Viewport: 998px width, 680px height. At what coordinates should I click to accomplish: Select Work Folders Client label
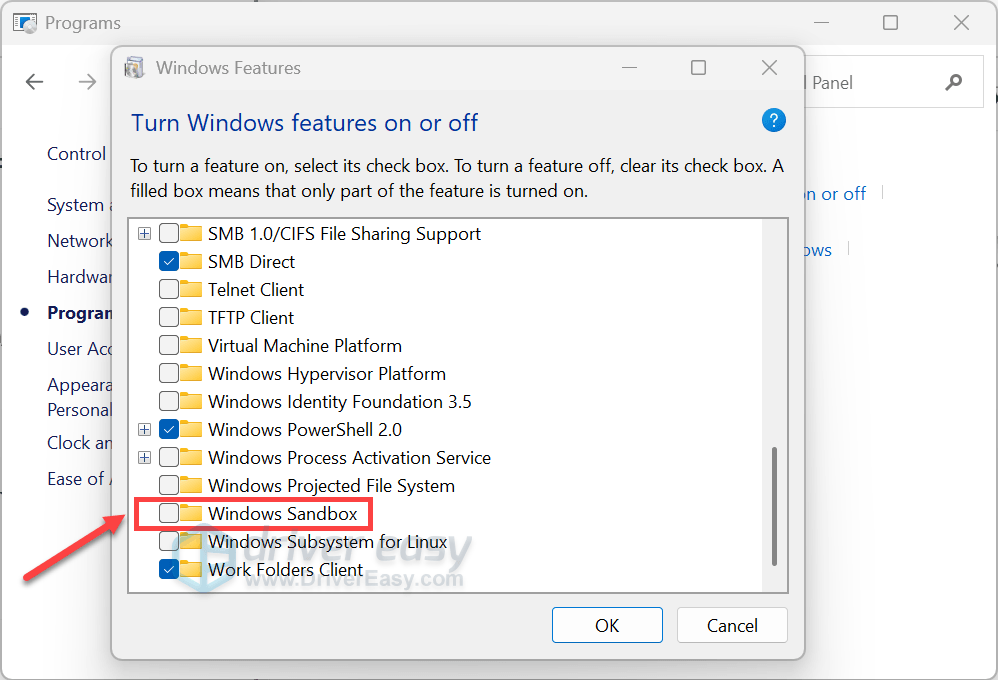[x=285, y=570]
